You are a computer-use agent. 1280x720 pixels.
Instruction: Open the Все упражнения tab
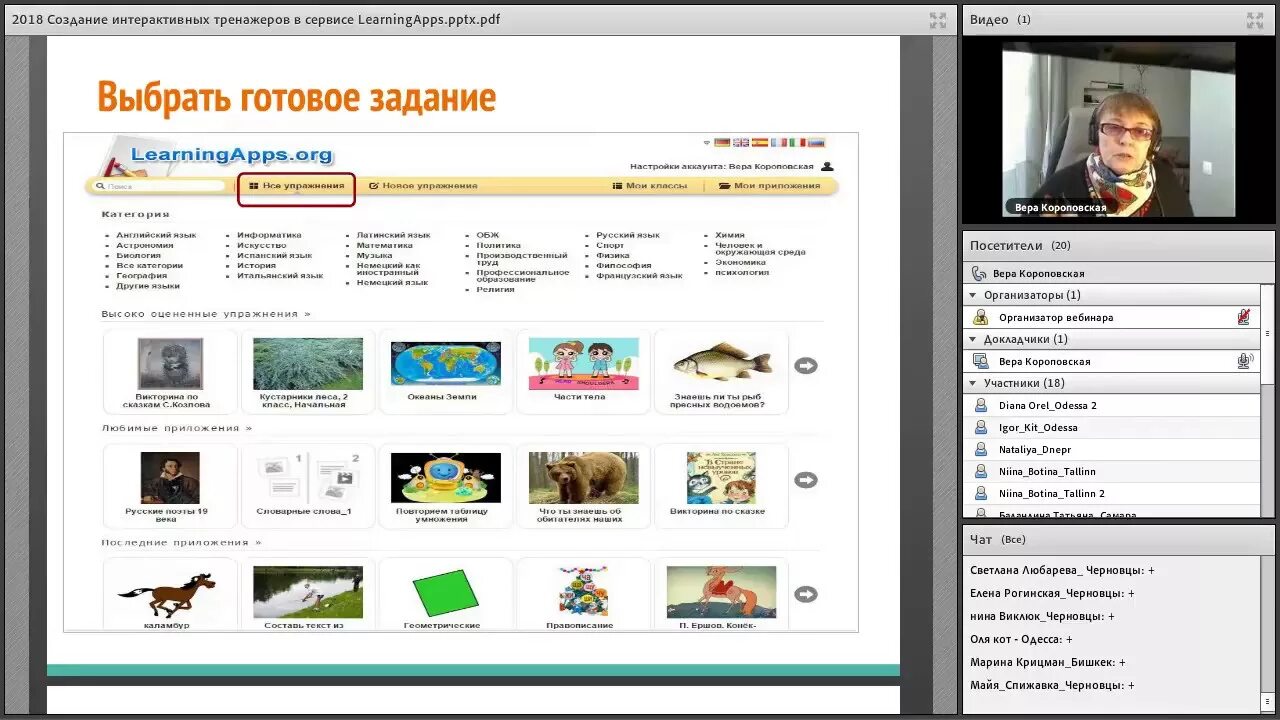(296, 185)
